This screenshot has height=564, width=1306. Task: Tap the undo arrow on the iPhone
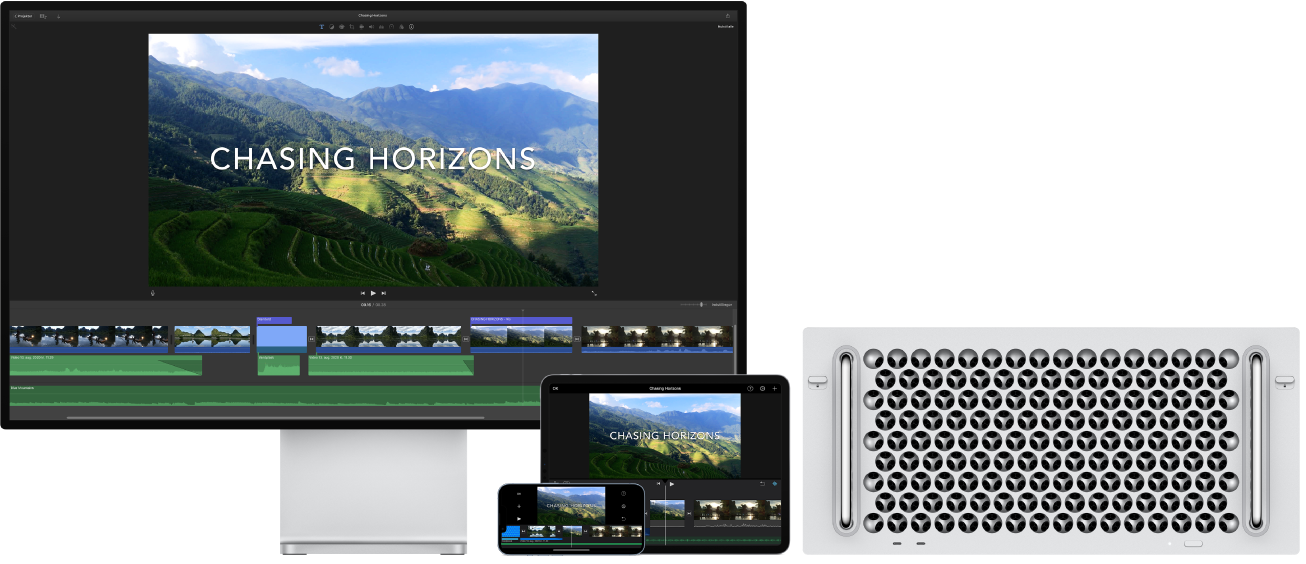point(623,519)
